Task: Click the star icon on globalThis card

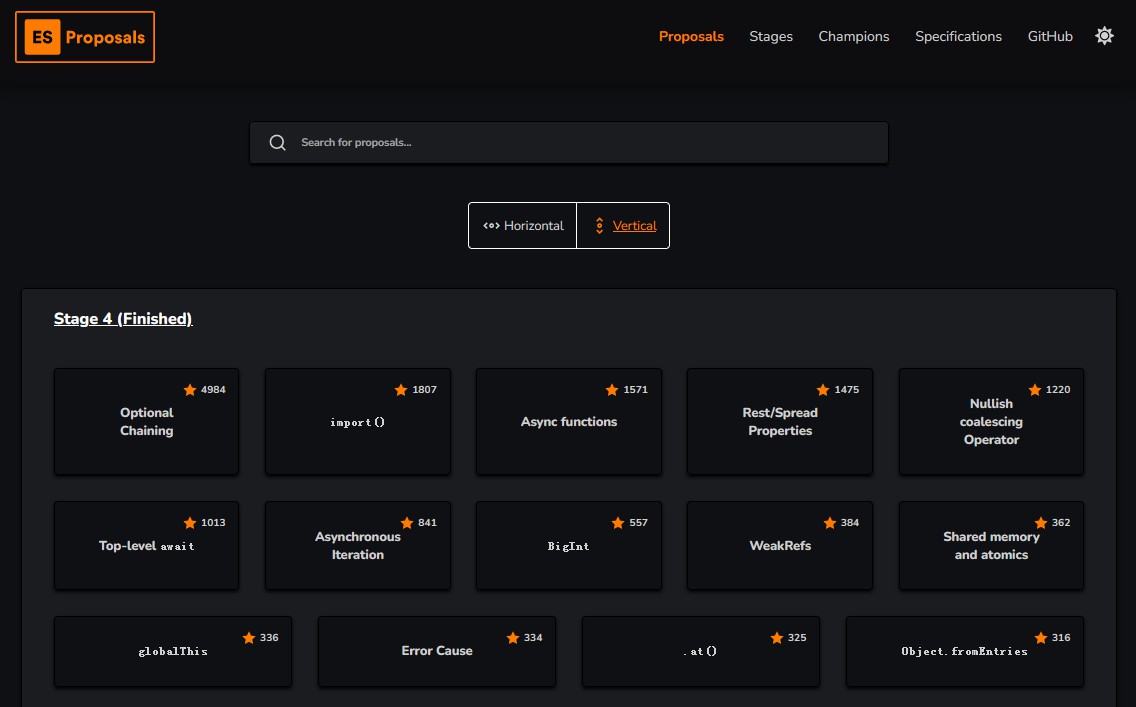Action: click(x=249, y=638)
